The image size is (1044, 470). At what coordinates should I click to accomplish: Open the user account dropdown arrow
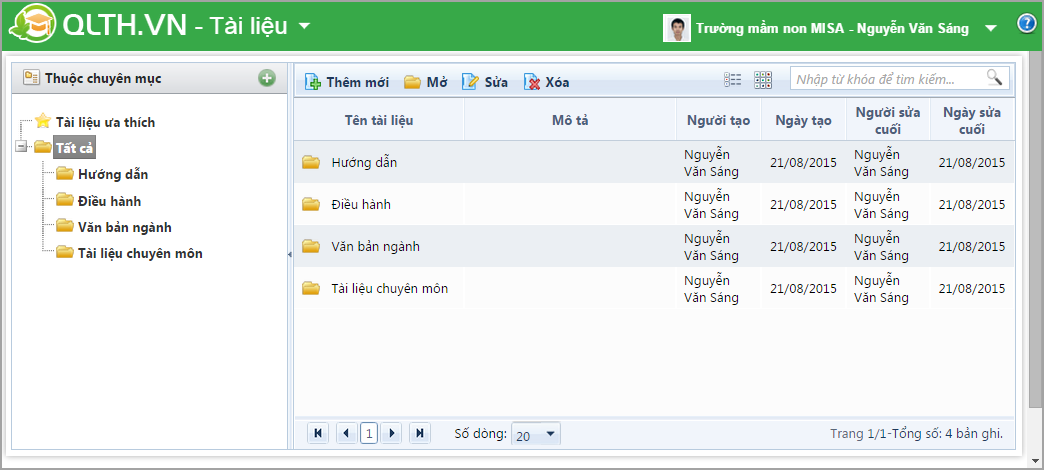990,29
